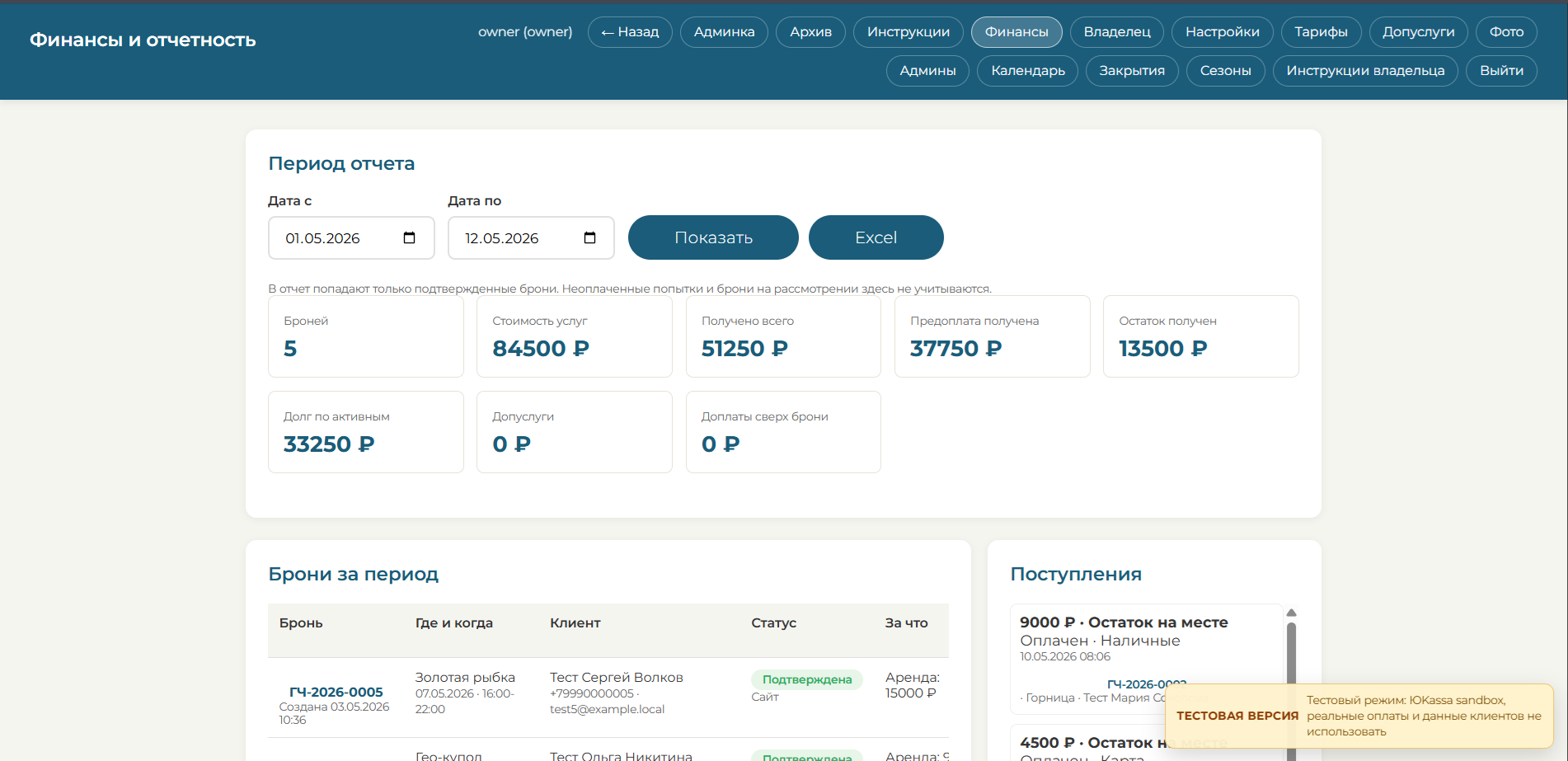Open the Допуслуги page
Viewport: 1568px width, 761px height.
1419,32
